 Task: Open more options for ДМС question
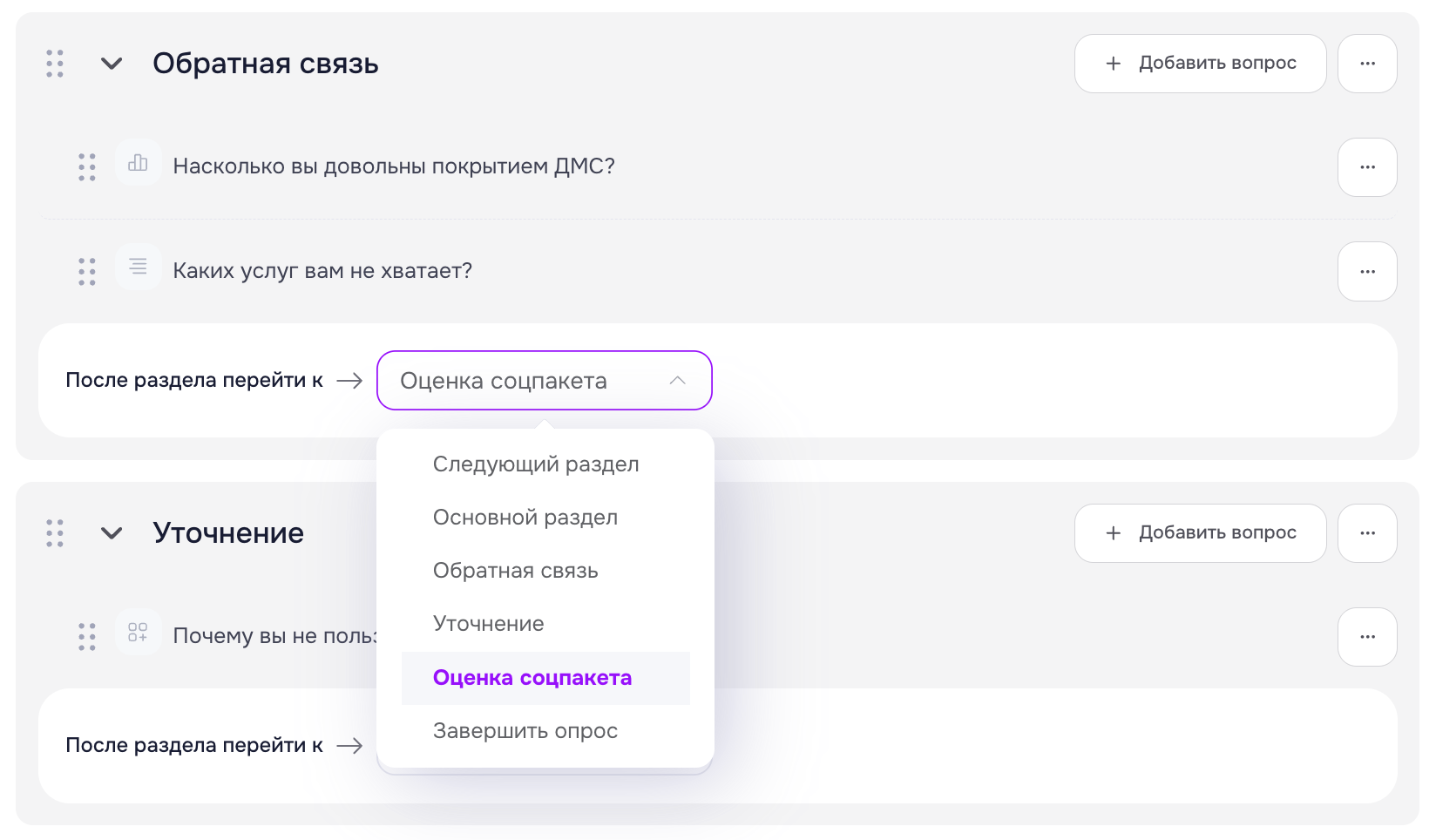[x=1367, y=167]
